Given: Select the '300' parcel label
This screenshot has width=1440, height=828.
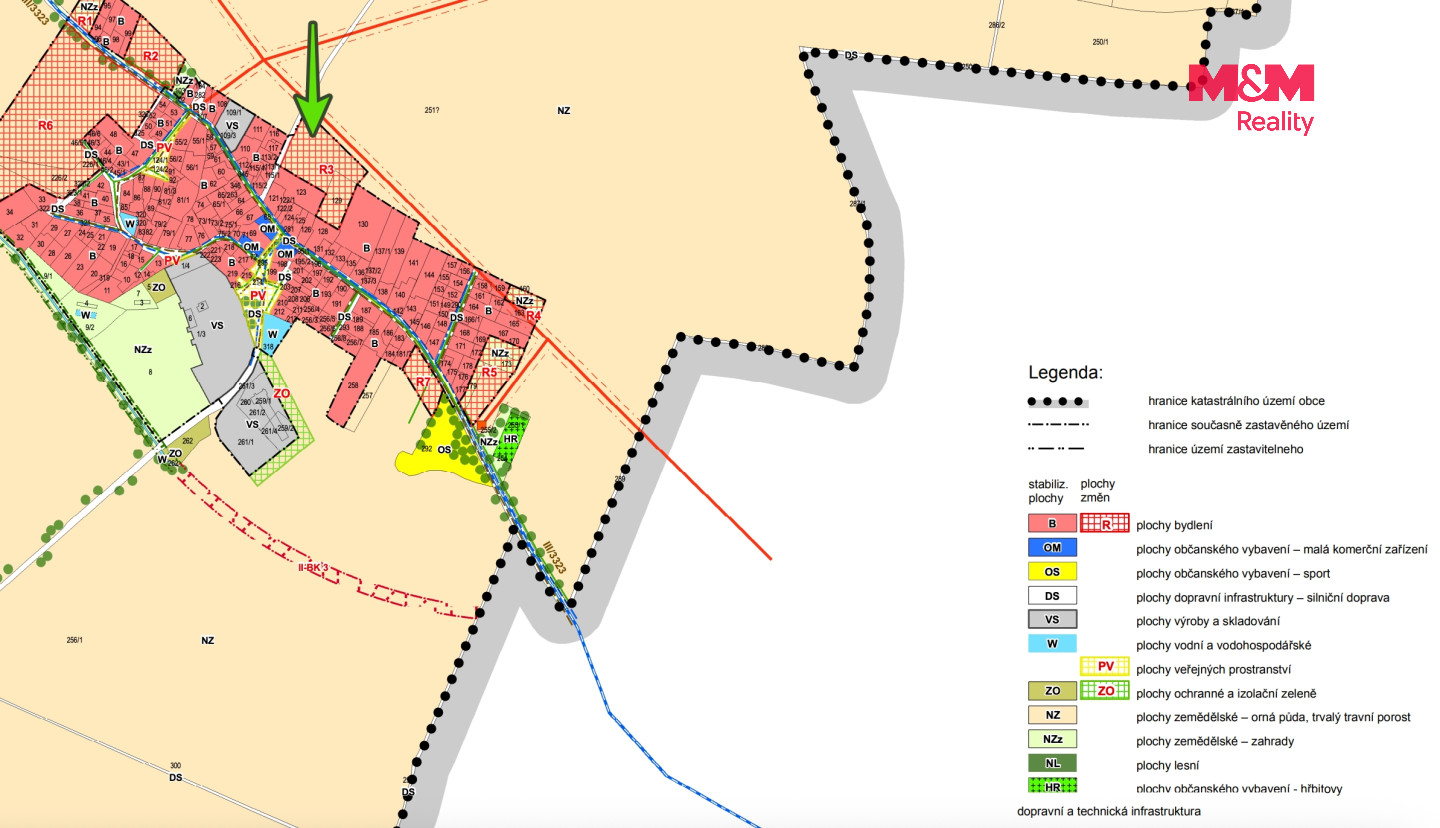Looking at the screenshot, I should pyautogui.click(x=176, y=765).
